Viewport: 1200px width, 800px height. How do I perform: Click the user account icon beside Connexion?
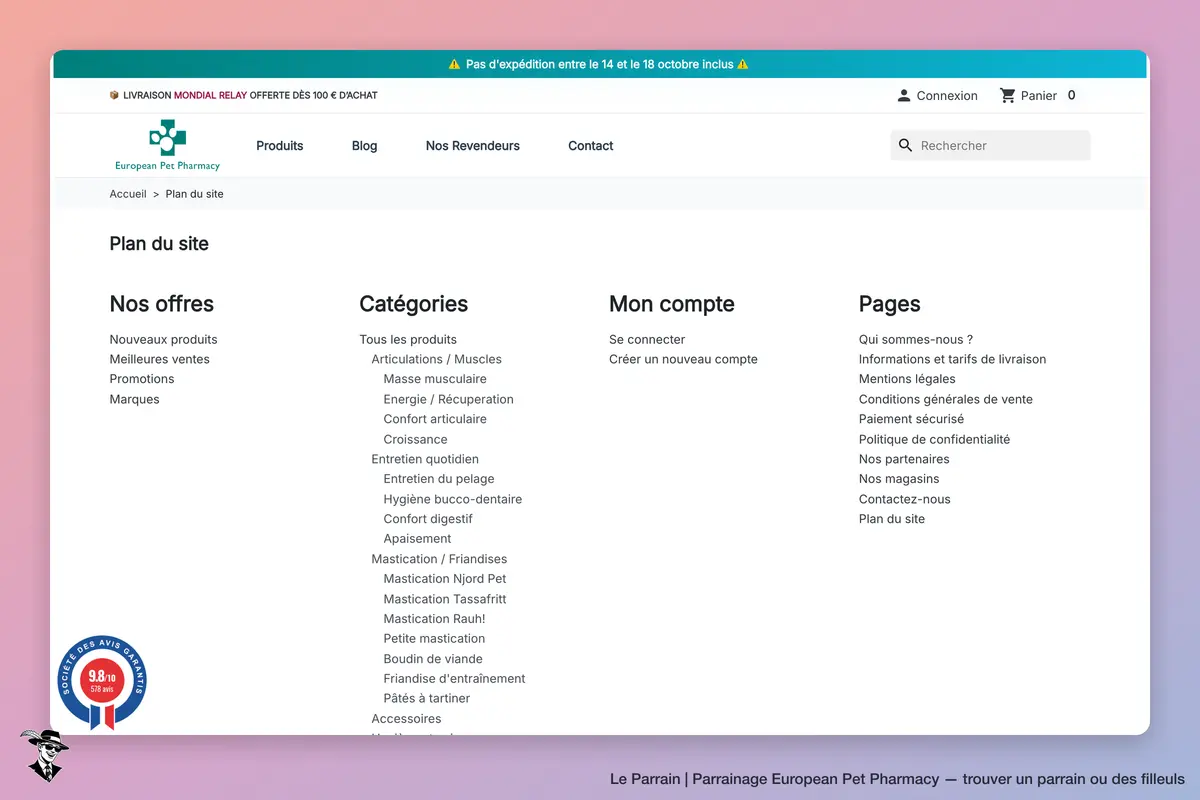click(x=904, y=96)
